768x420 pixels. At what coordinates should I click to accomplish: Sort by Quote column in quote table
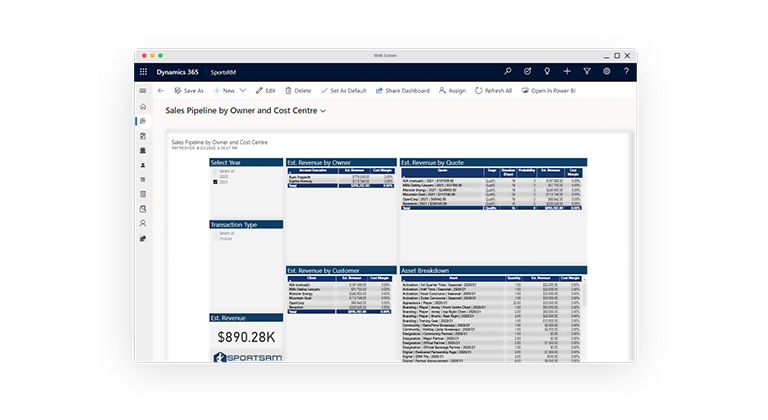pos(442,172)
